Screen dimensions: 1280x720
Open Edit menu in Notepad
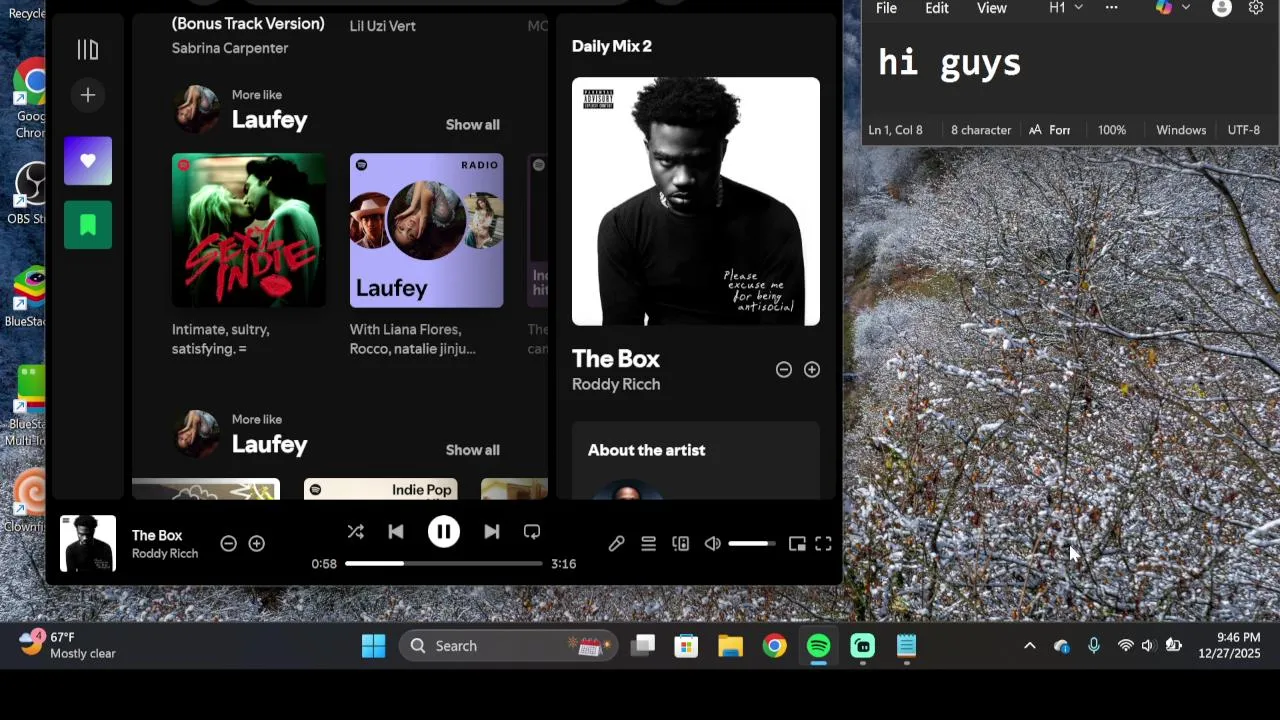tap(937, 8)
